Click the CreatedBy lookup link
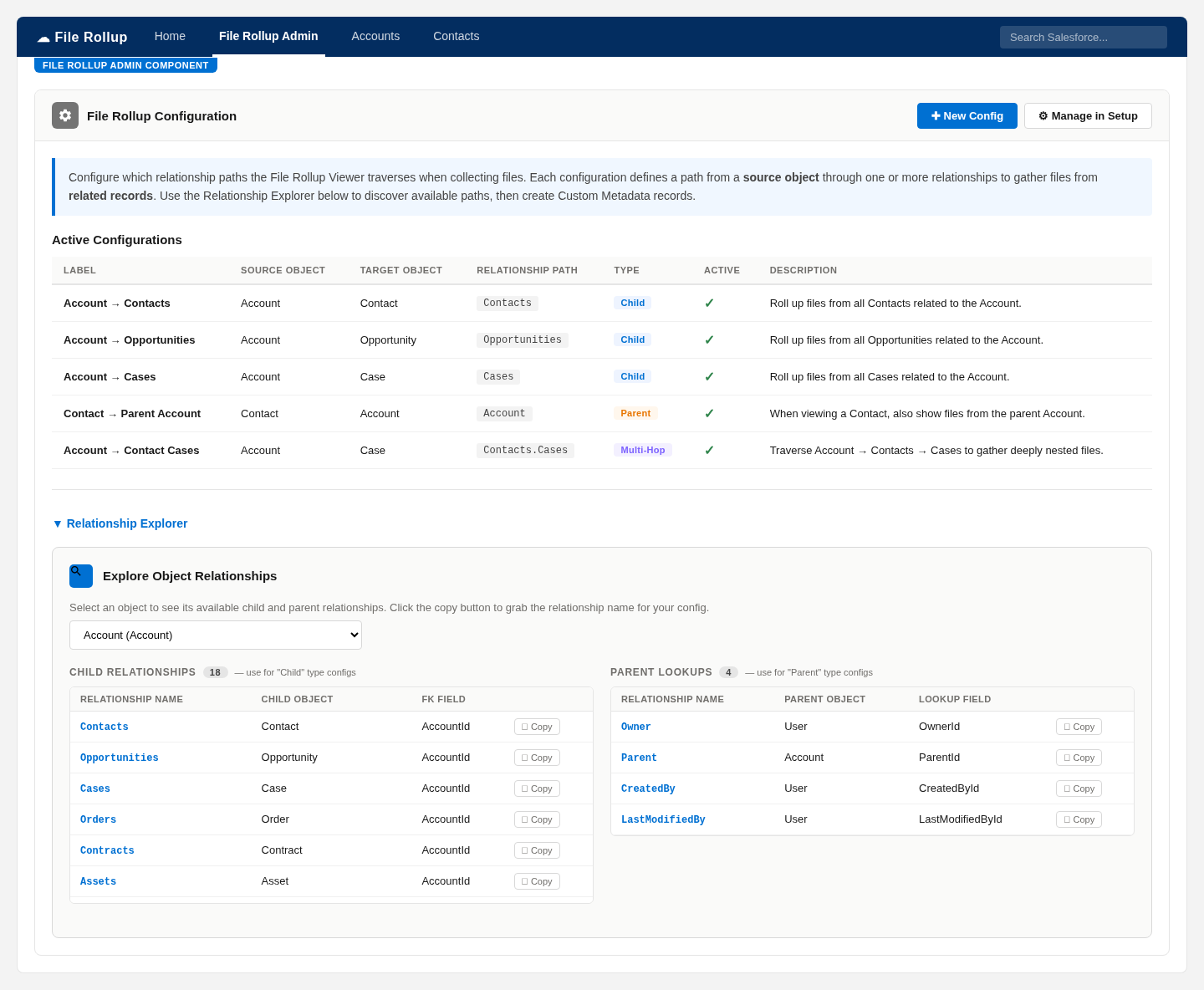 [648, 788]
